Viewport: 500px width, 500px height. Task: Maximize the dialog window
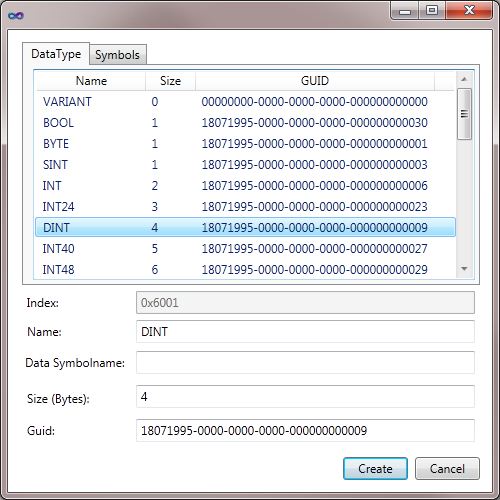pyautogui.click(x=432, y=11)
